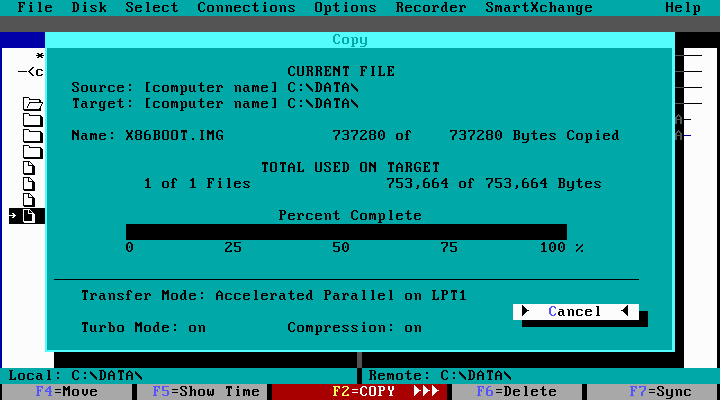The height and width of the screenshot is (400, 720).
Task: Click the '753,664 of 753,664 Bytes' text
Action: click(x=494, y=184)
